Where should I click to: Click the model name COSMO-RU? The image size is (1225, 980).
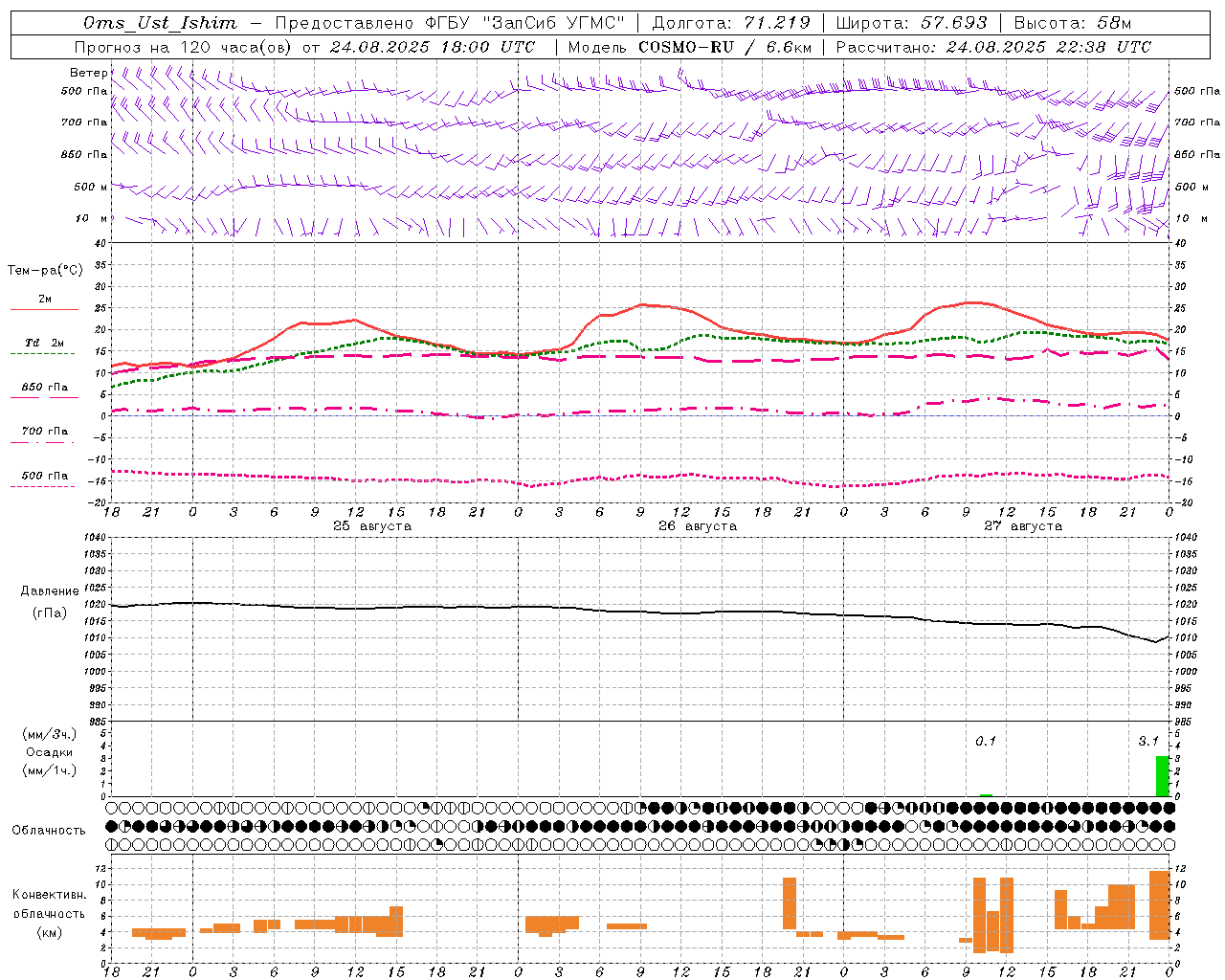coord(686,47)
